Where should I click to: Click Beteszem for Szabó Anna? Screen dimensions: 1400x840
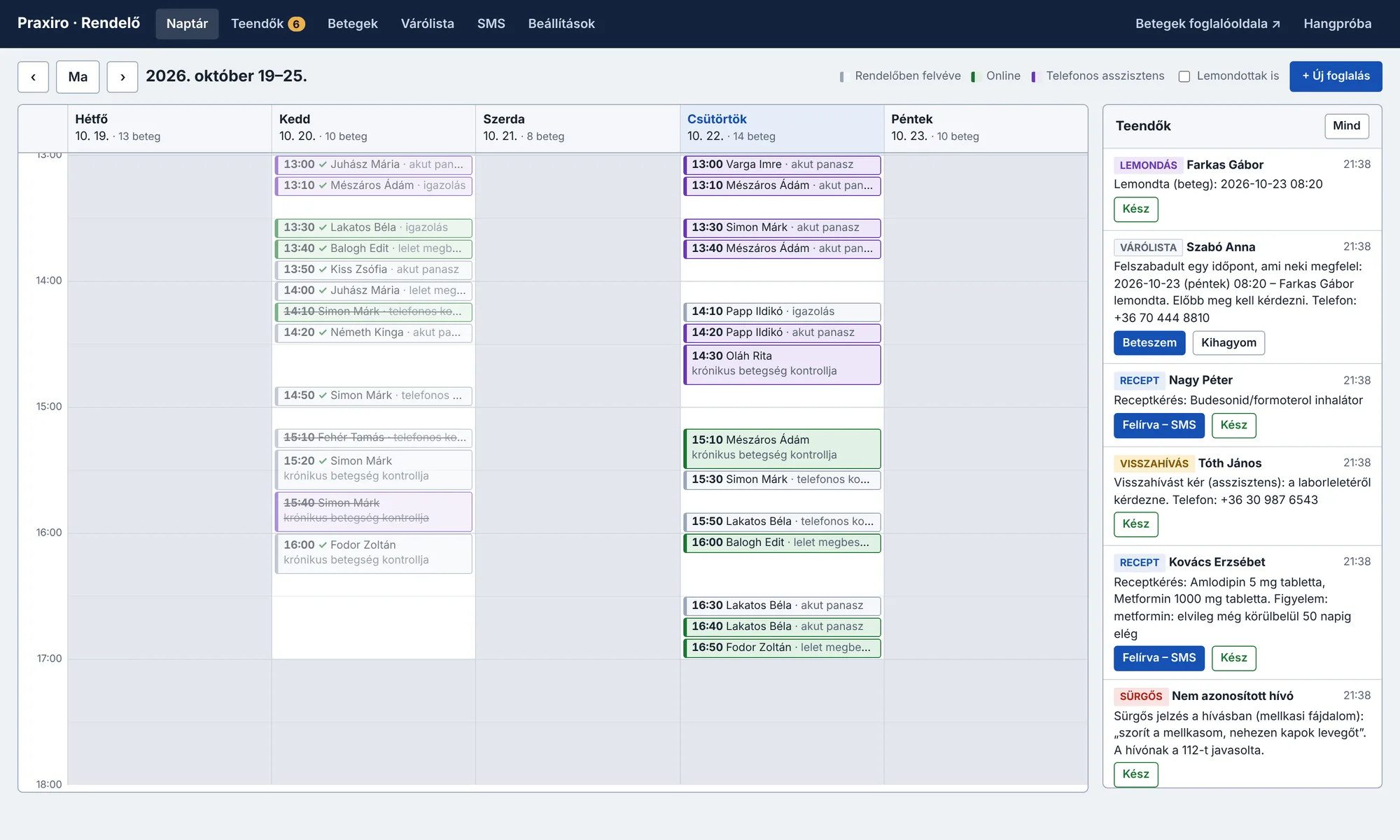[x=1149, y=343]
